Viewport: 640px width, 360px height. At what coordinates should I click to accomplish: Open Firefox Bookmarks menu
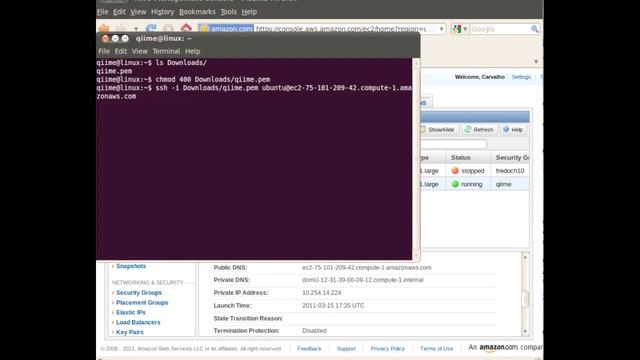pyautogui.click(x=197, y=12)
